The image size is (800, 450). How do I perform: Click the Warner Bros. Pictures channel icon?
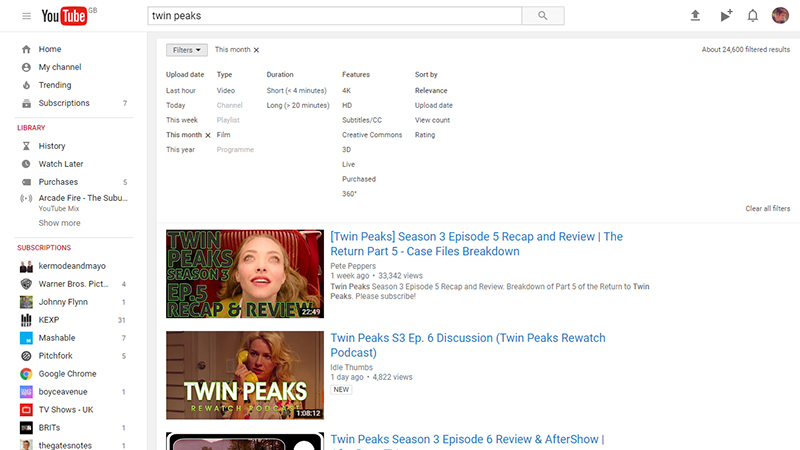tap(27, 284)
